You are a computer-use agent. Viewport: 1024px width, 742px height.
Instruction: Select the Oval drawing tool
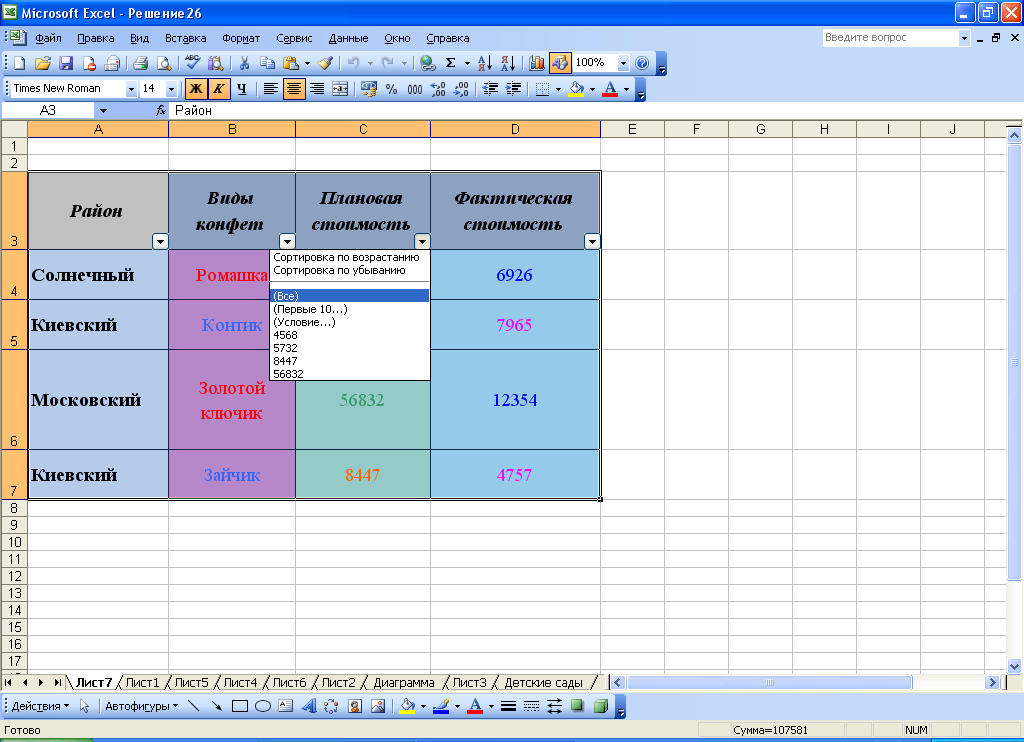tap(263, 706)
